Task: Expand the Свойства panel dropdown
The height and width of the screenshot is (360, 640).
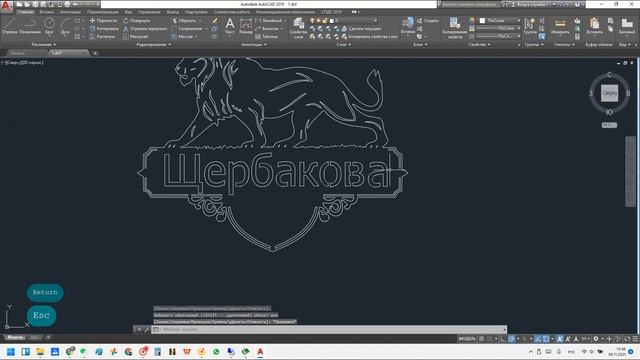Action: click(479, 44)
